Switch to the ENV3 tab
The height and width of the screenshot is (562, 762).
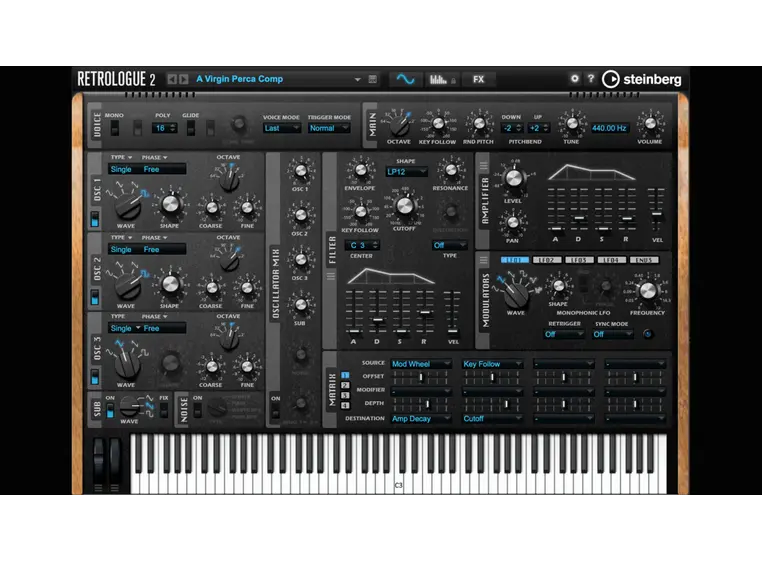coord(644,260)
